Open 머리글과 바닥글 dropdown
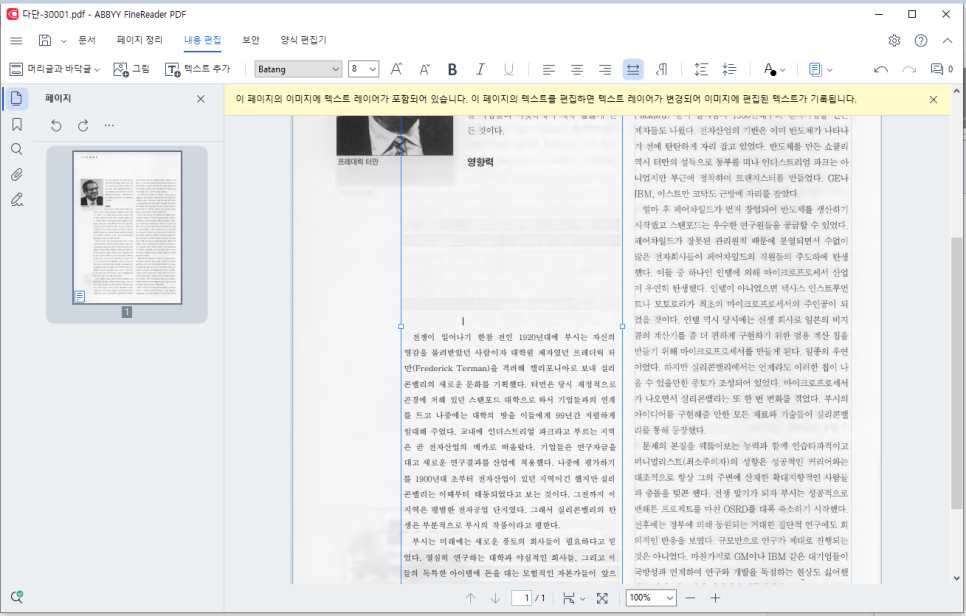Image resolution: width=966 pixels, height=616 pixels. click(x=55, y=69)
